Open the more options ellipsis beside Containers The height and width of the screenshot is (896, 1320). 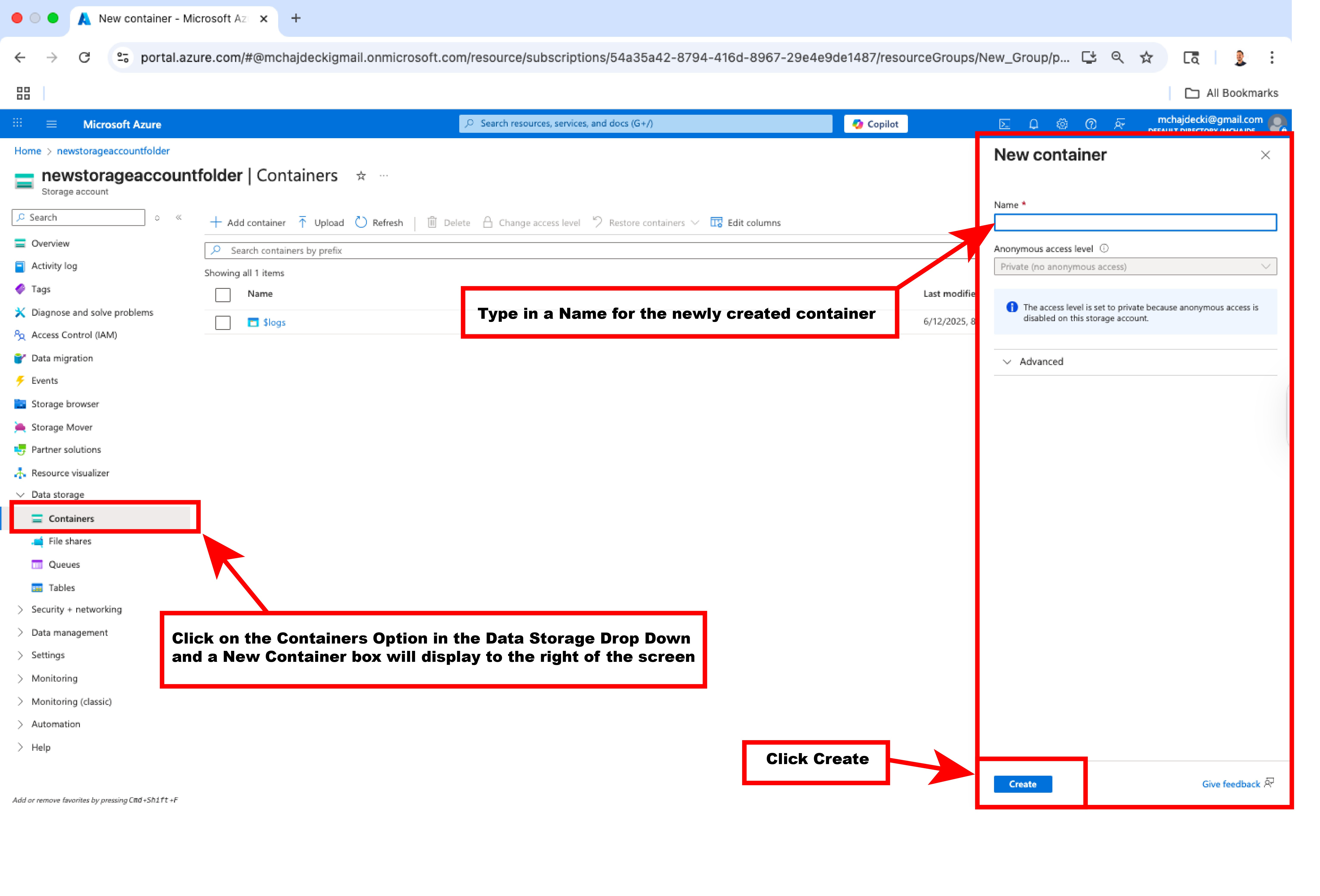tap(384, 176)
